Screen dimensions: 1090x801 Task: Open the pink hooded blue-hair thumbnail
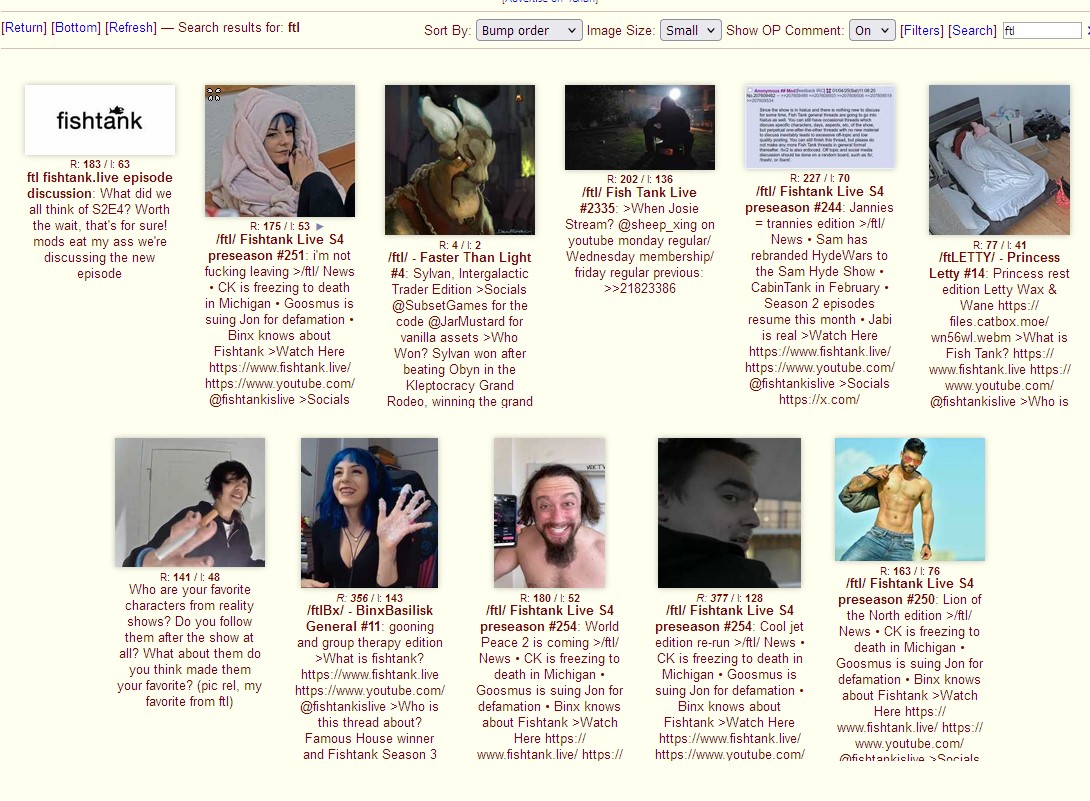point(280,151)
